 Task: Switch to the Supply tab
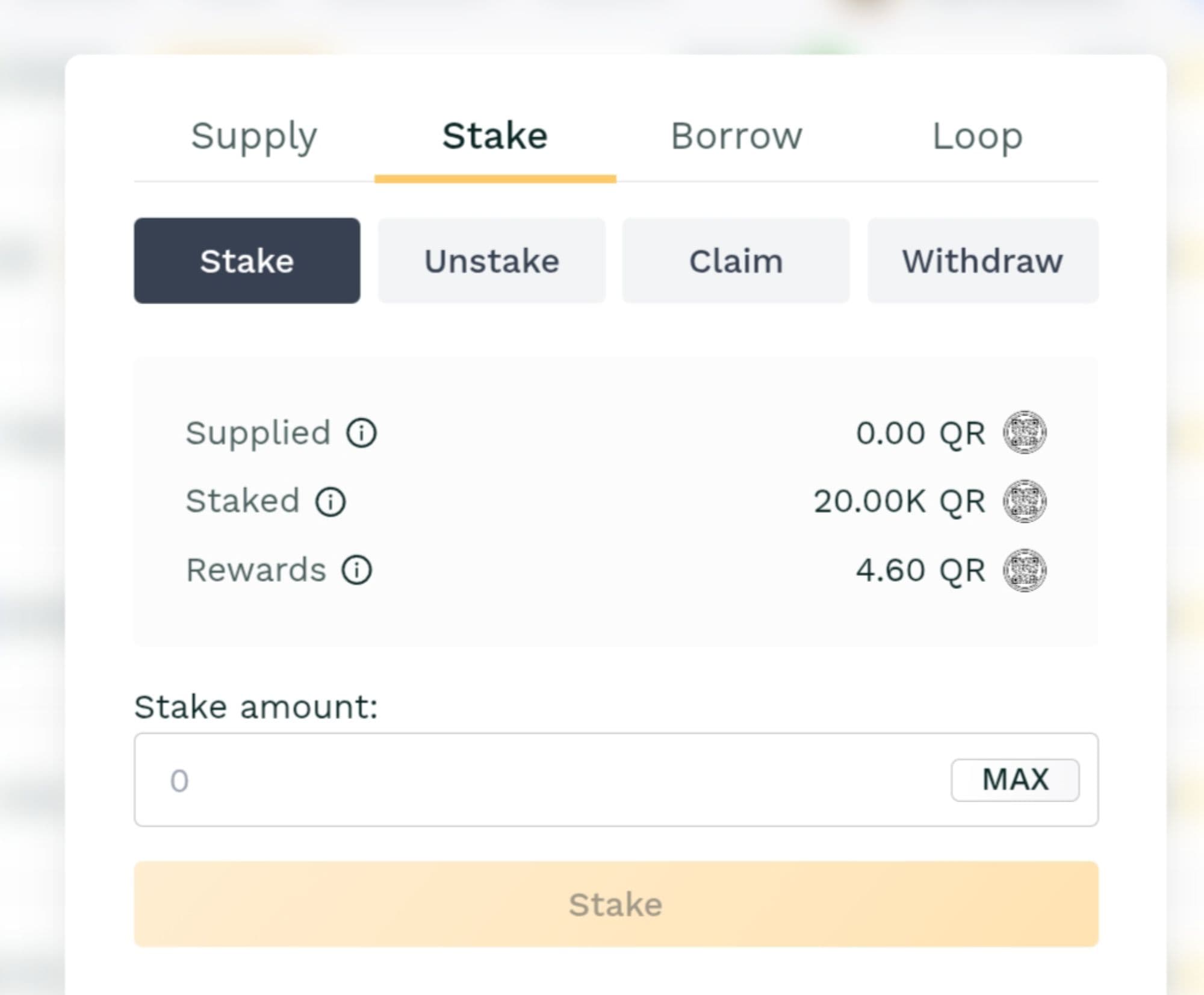click(254, 136)
